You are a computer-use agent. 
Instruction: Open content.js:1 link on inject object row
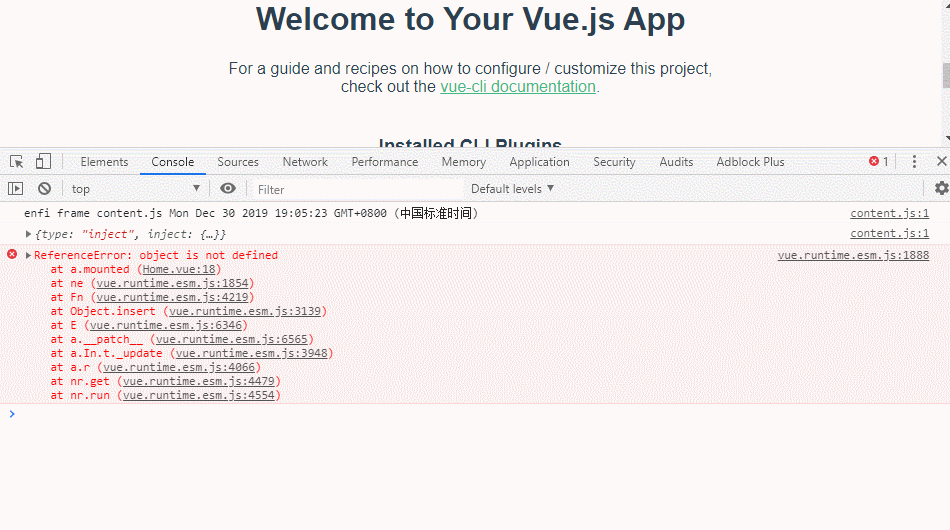(x=889, y=233)
